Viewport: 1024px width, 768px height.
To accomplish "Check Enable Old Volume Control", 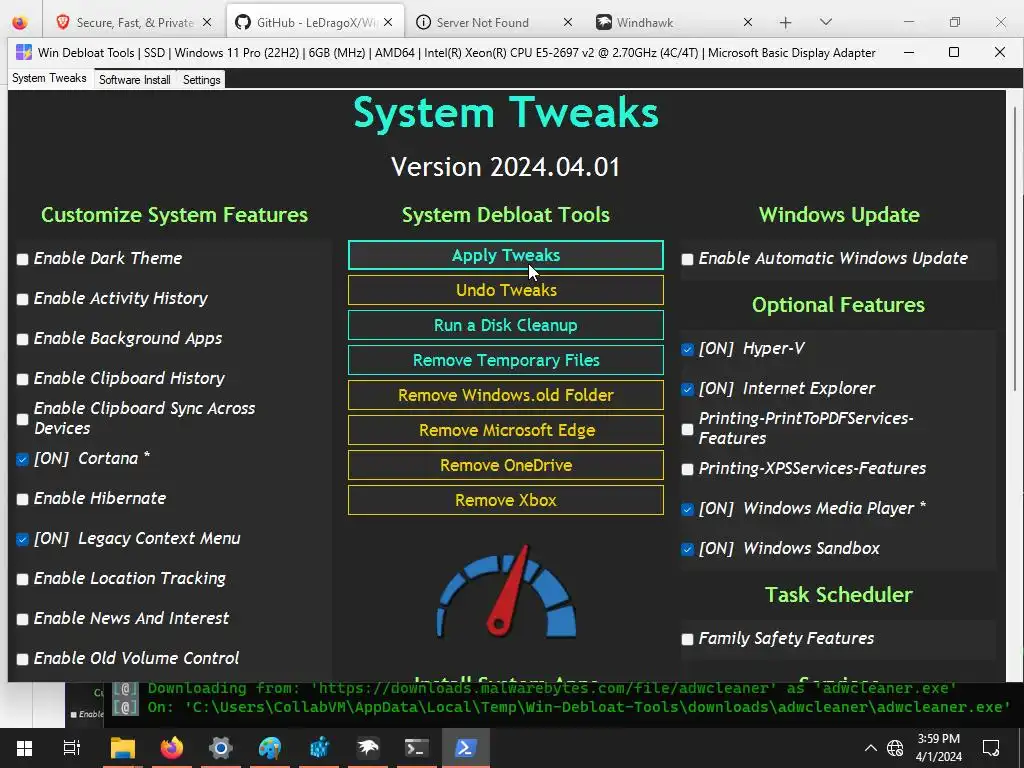I will (x=23, y=659).
